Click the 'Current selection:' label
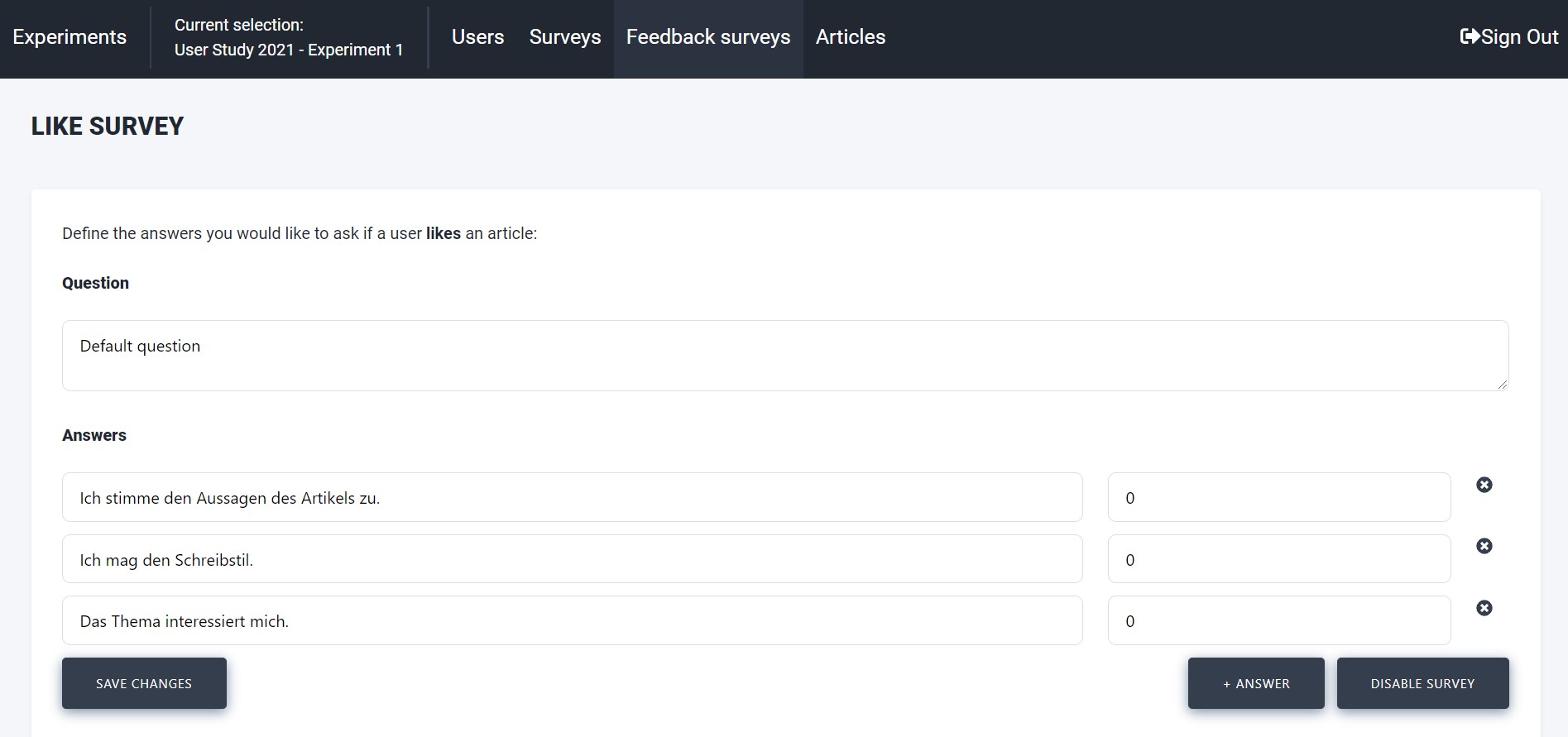This screenshot has height=737, width=1568. click(239, 25)
